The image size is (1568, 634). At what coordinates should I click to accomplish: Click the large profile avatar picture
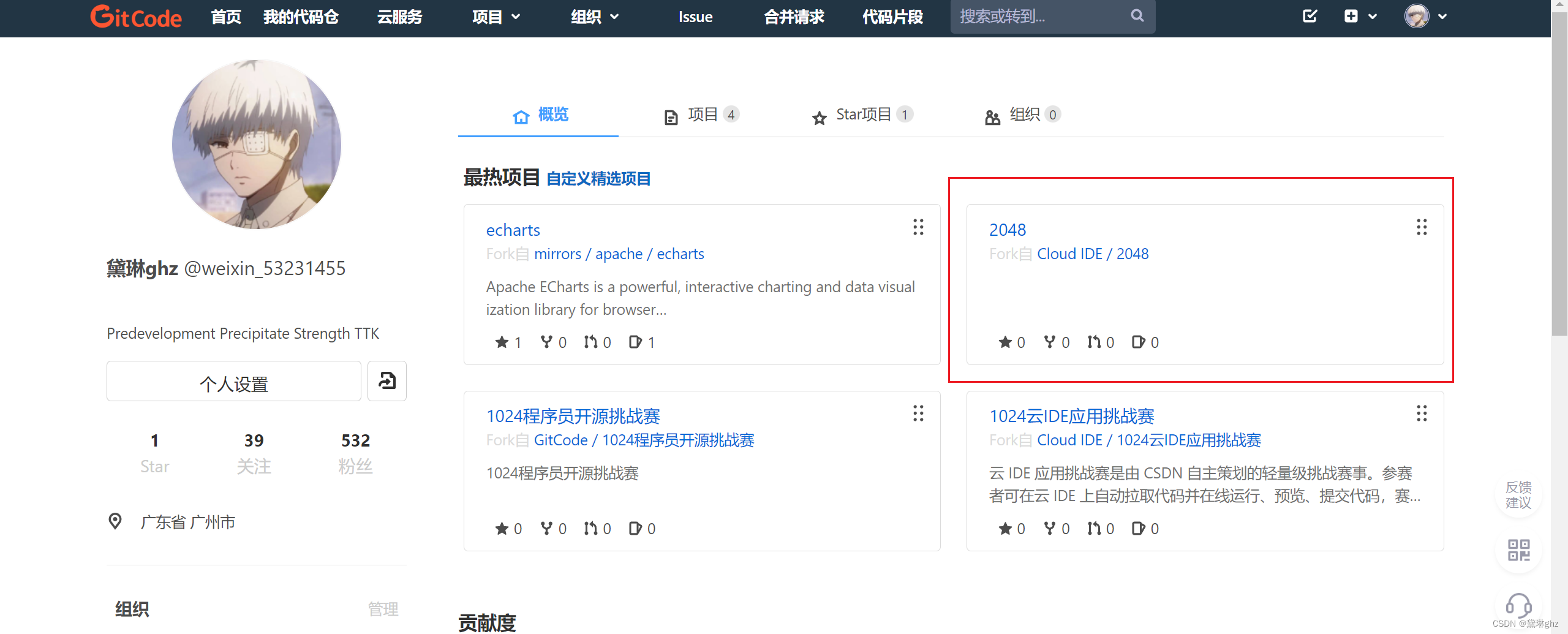(x=257, y=145)
